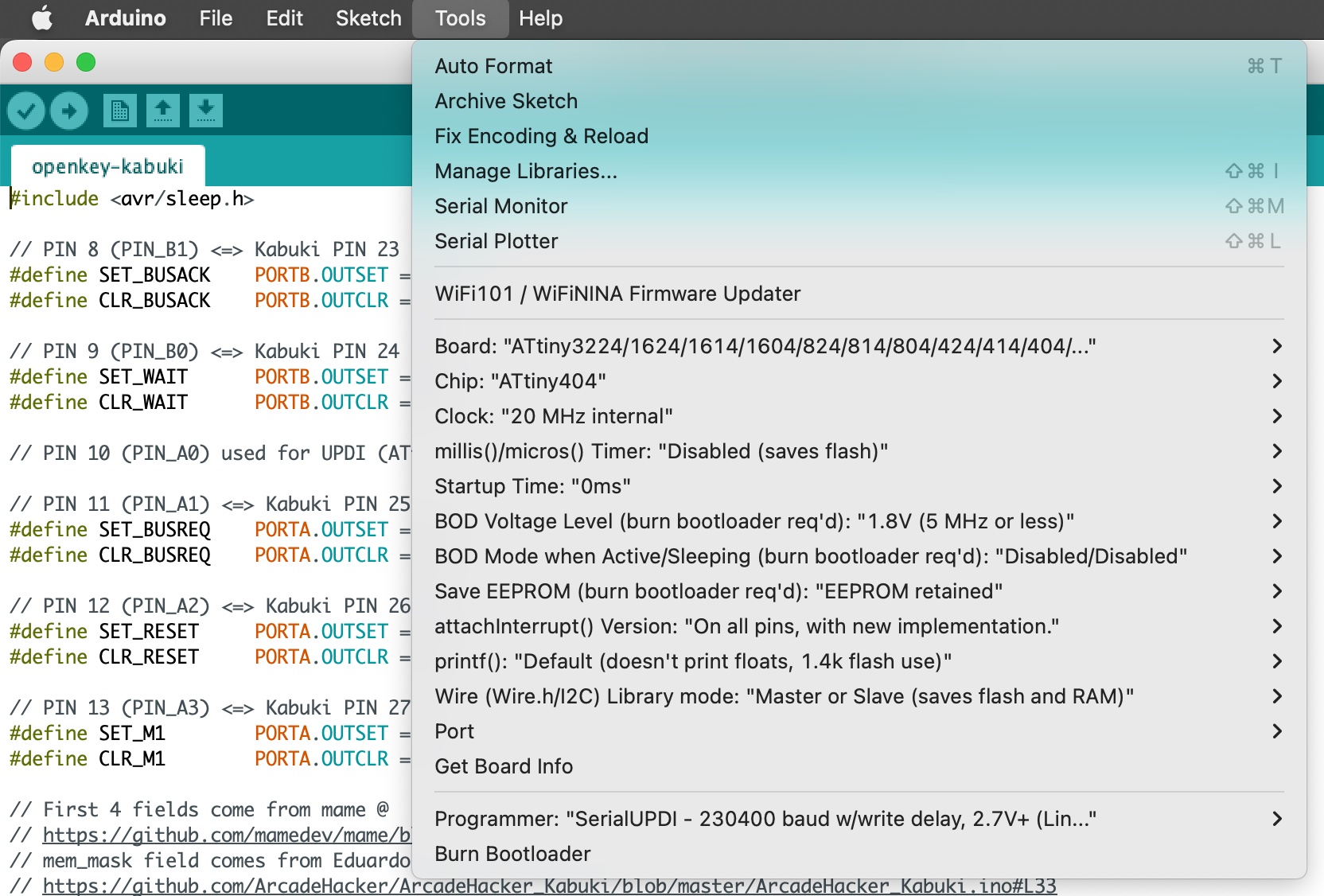Open the Serial Plotter
Screen dimensions: 1324x896
pos(859,241)
